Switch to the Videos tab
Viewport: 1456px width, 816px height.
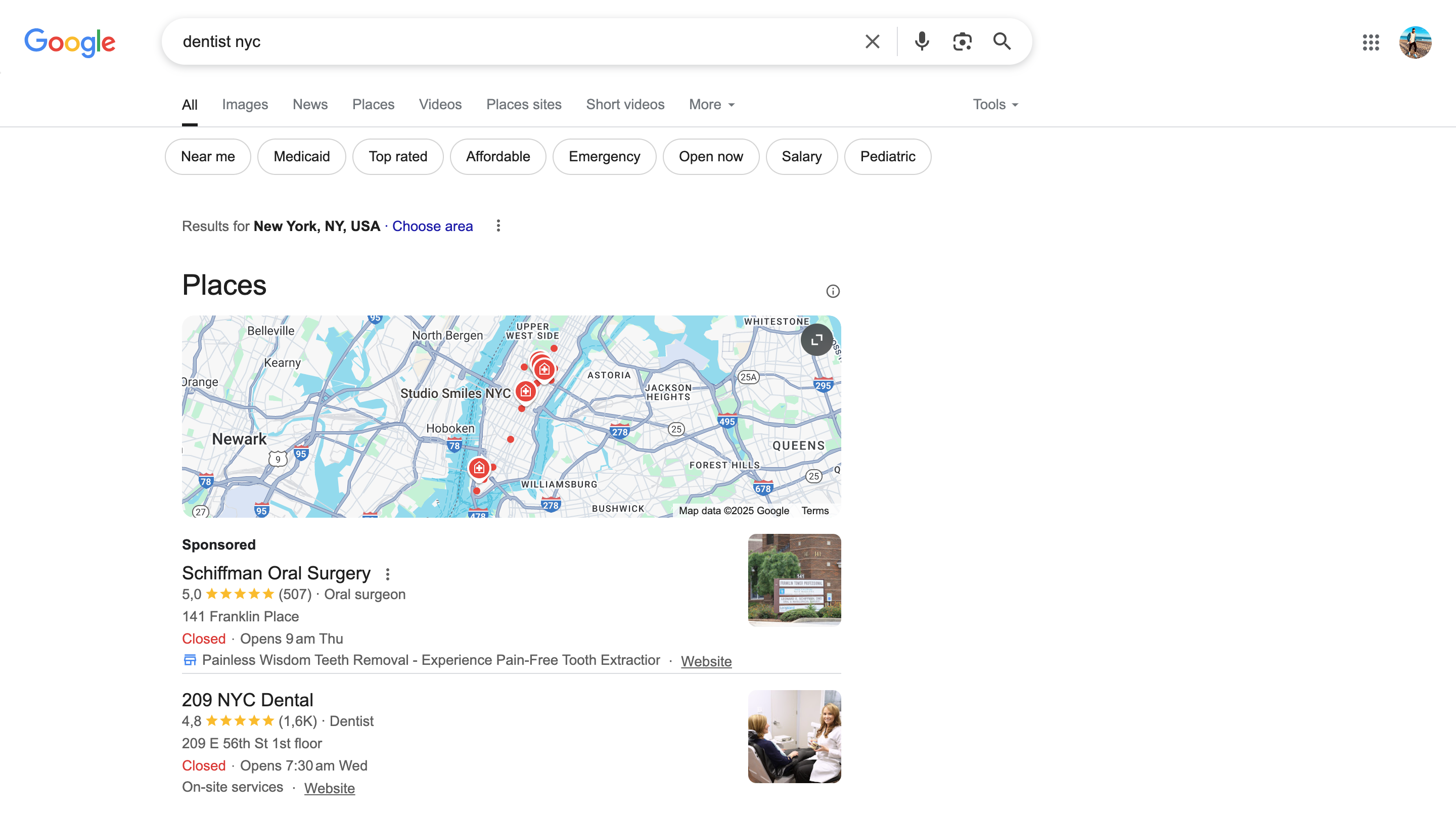[x=440, y=105]
